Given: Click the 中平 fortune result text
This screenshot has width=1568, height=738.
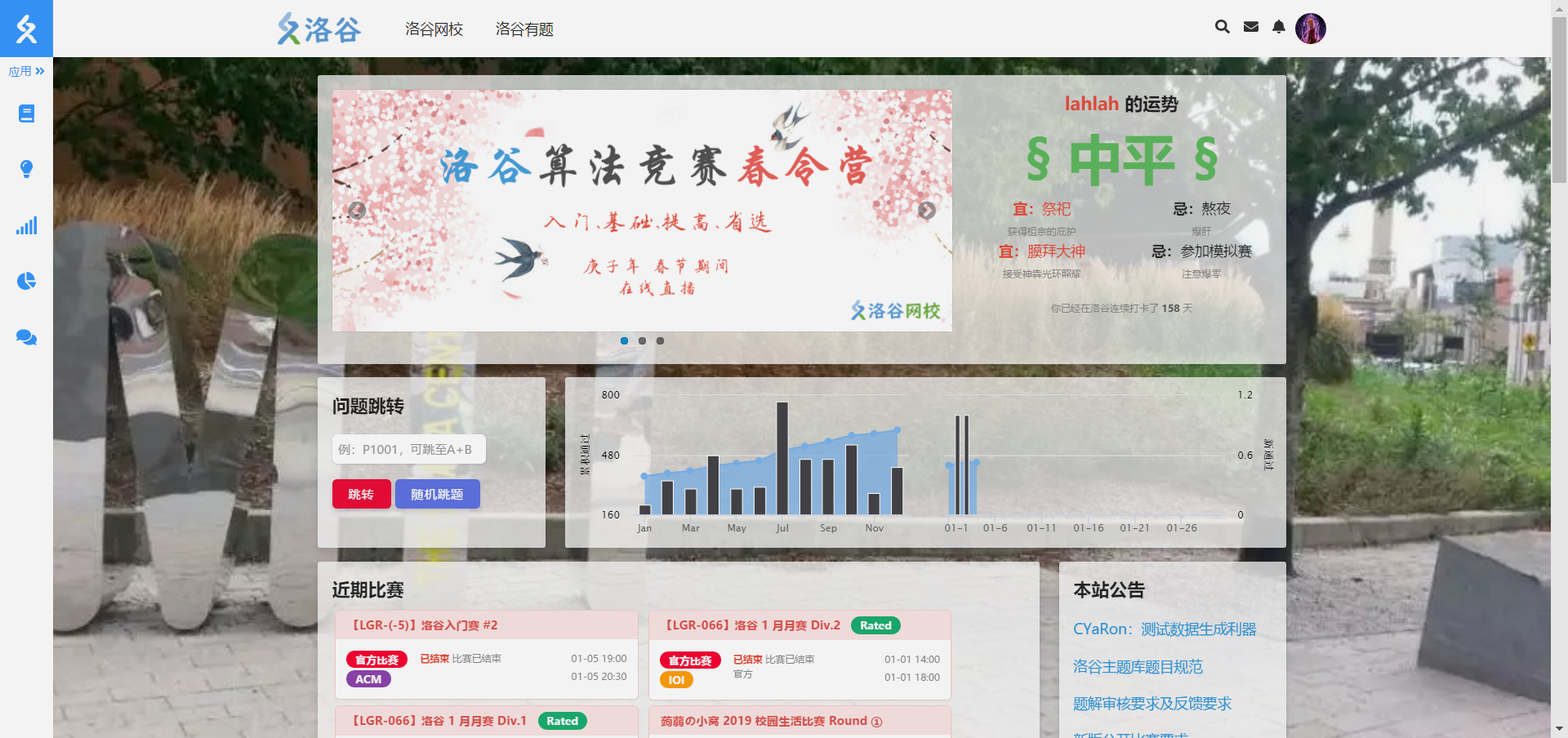Looking at the screenshot, I should (1122, 160).
